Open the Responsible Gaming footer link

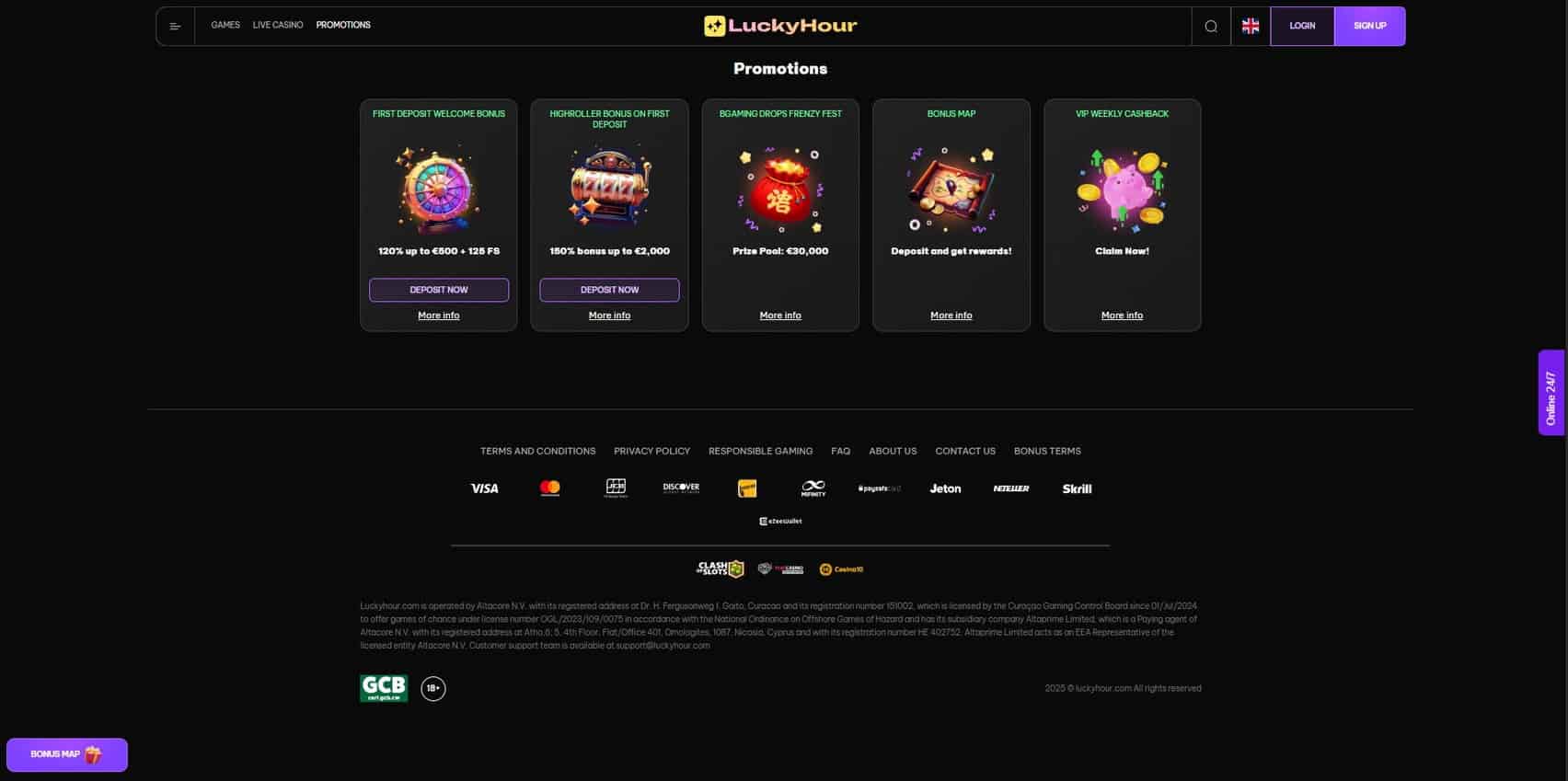tap(760, 451)
